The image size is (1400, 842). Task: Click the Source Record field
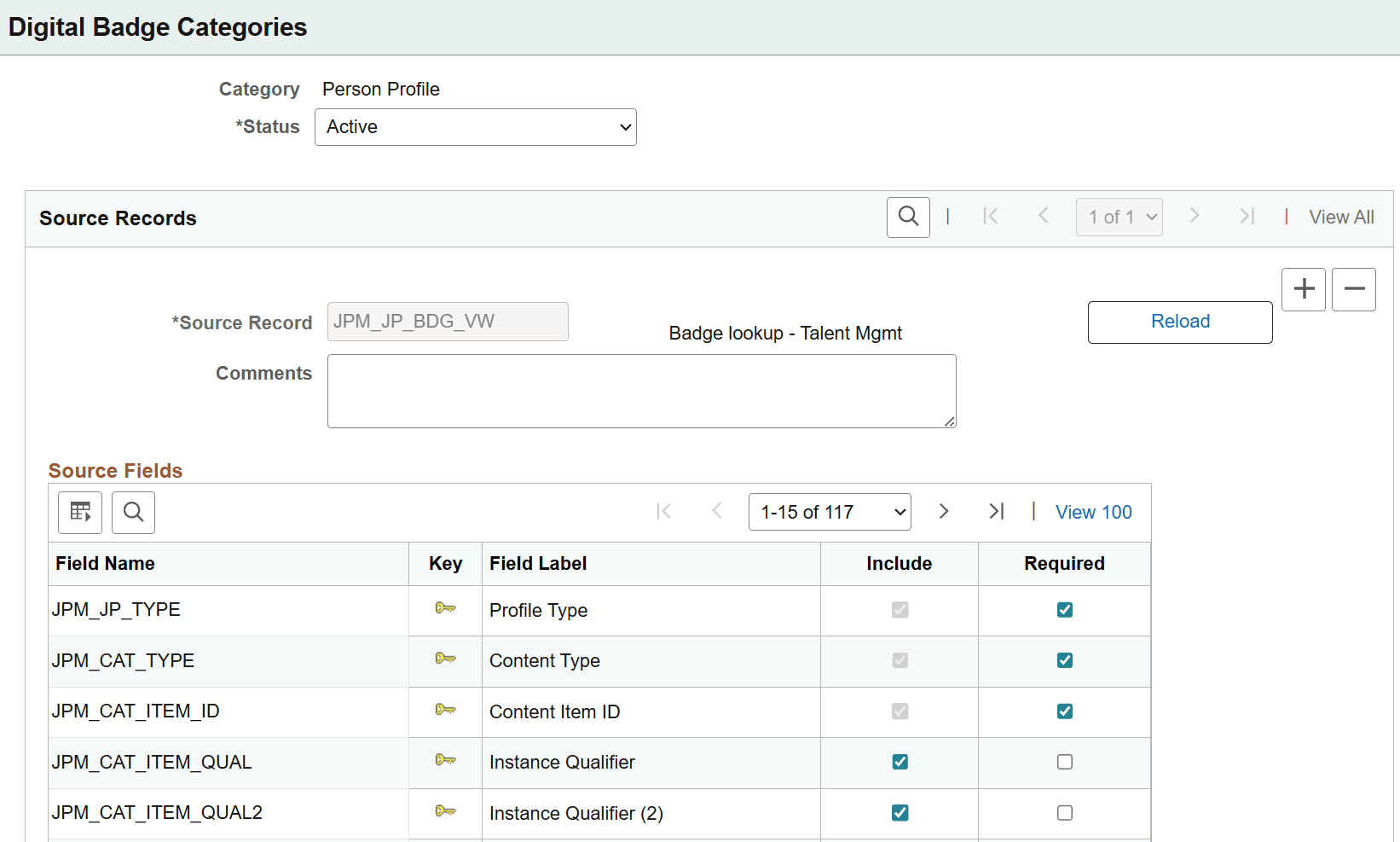448,322
